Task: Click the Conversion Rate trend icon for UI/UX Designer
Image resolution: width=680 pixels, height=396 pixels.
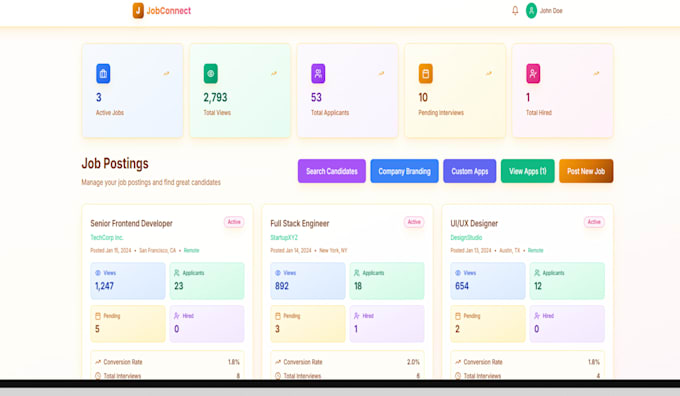Action: click(x=458, y=362)
